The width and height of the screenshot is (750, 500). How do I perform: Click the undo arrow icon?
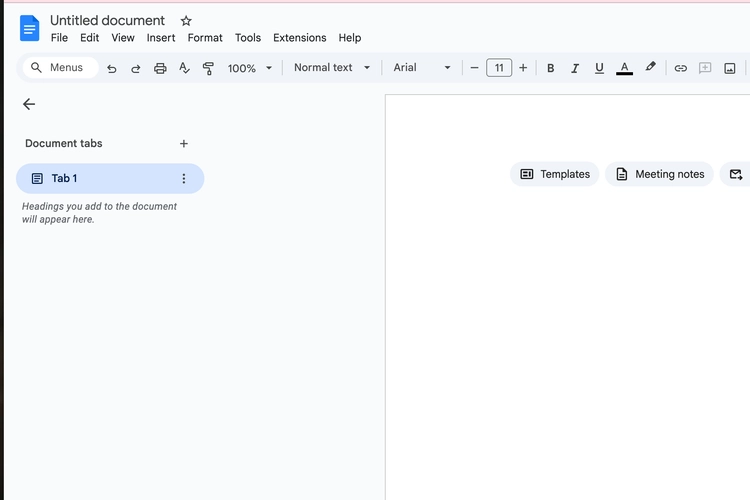(112, 68)
